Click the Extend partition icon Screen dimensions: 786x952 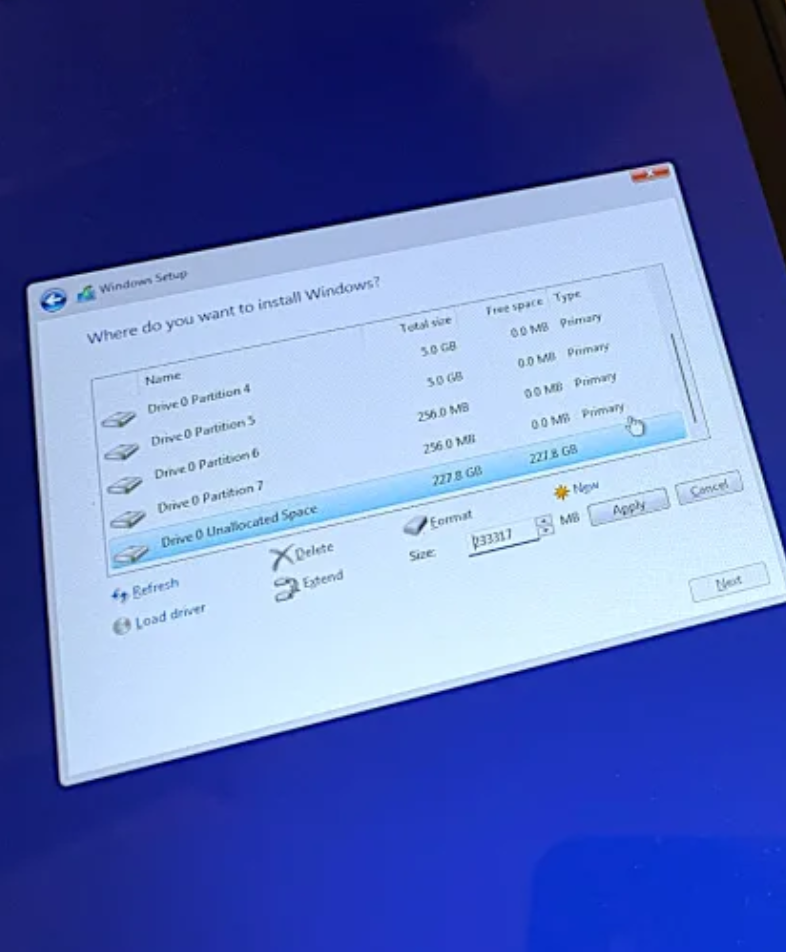pyautogui.click(x=286, y=588)
